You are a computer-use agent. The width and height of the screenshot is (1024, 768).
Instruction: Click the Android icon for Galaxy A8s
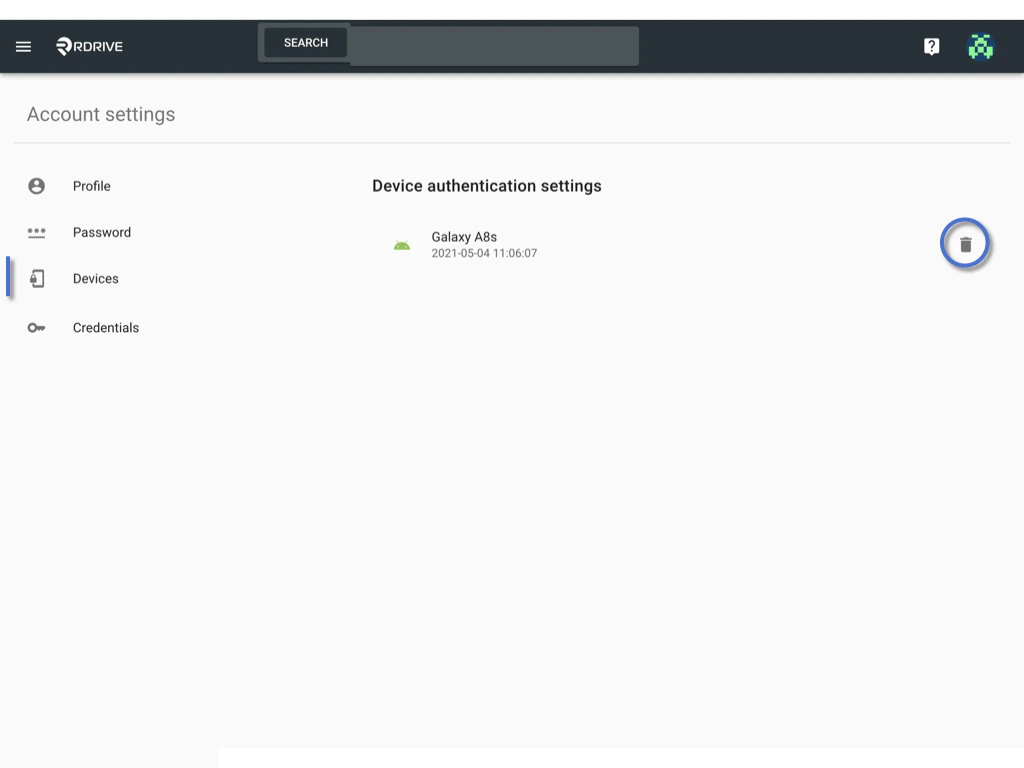coord(402,246)
